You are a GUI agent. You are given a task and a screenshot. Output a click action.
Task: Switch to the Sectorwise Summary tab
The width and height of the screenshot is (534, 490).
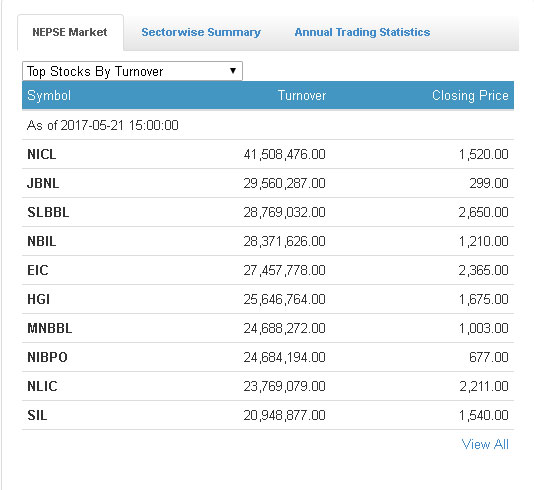pos(201,32)
